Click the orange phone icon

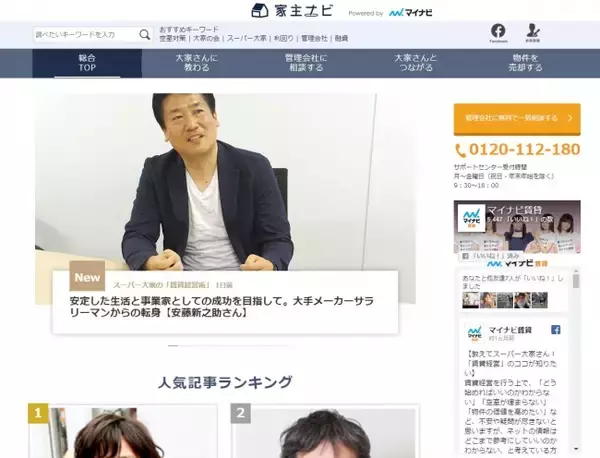pos(461,150)
